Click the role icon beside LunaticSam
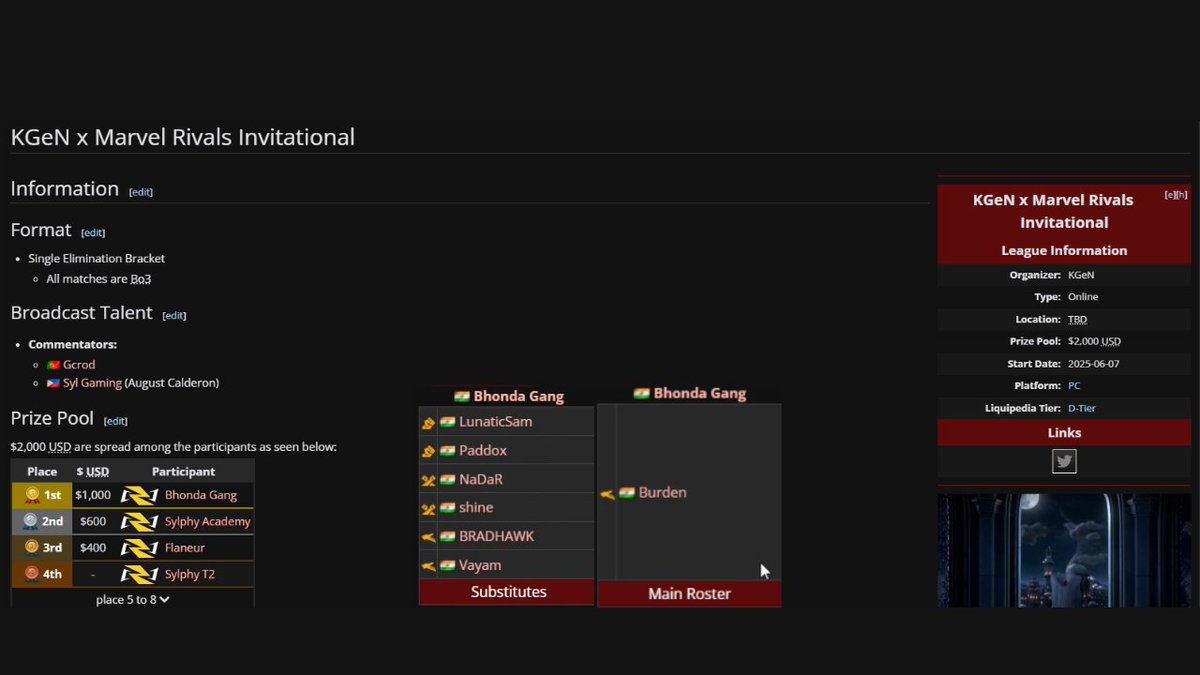Image resolution: width=1200 pixels, height=675 pixels. coord(428,423)
